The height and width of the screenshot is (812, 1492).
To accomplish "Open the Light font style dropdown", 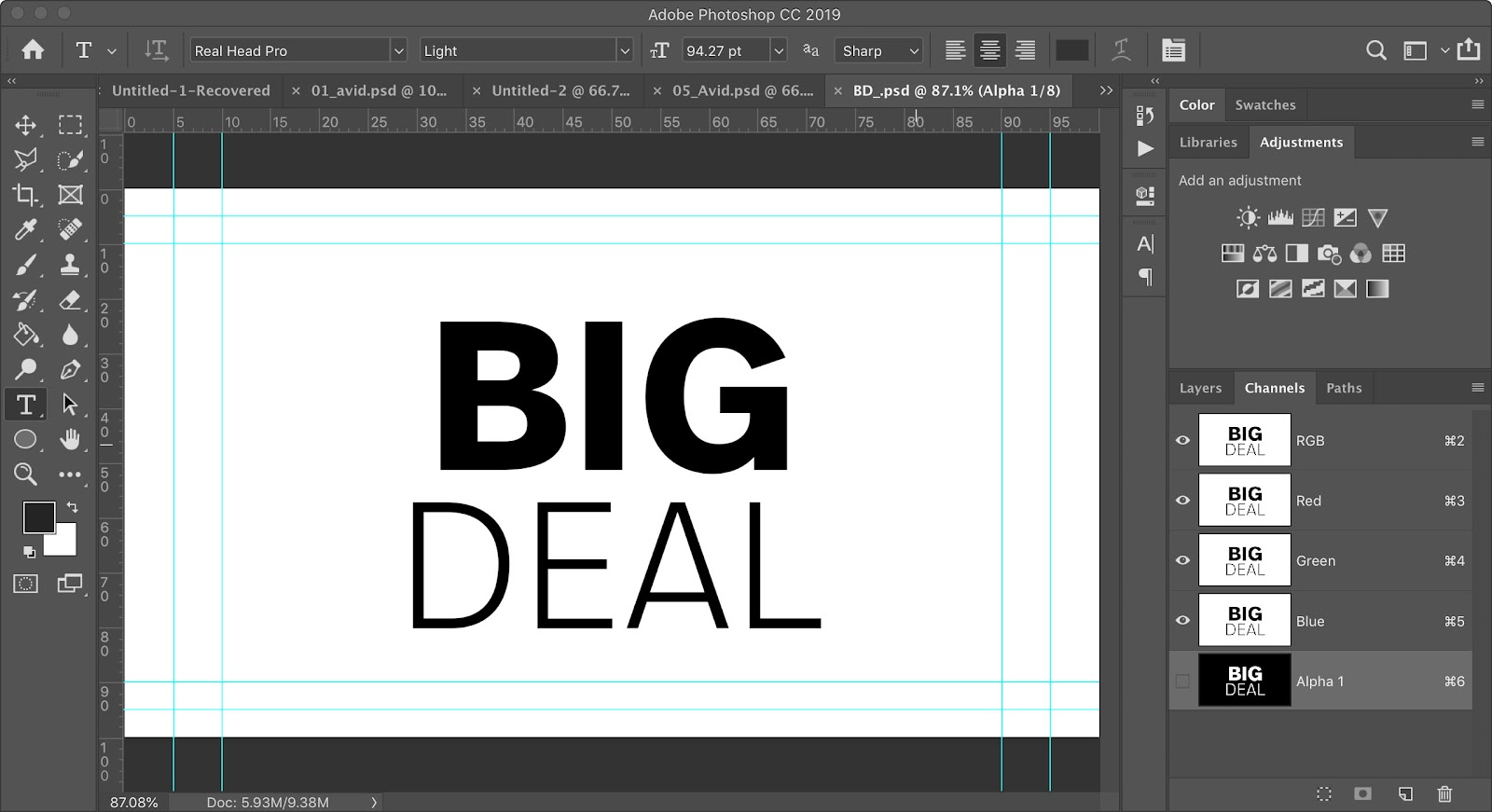I will (x=625, y=50).
